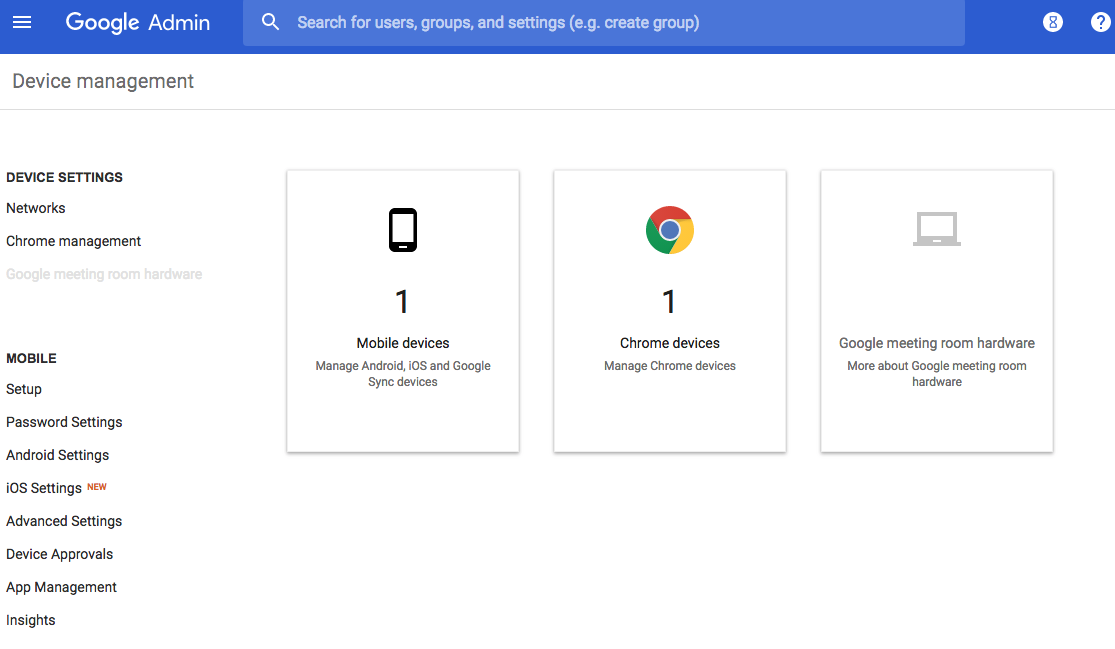The height and width of the screenshot is (649, 1115).
Task: Click the Chrome logo icon
Action: 670,230
